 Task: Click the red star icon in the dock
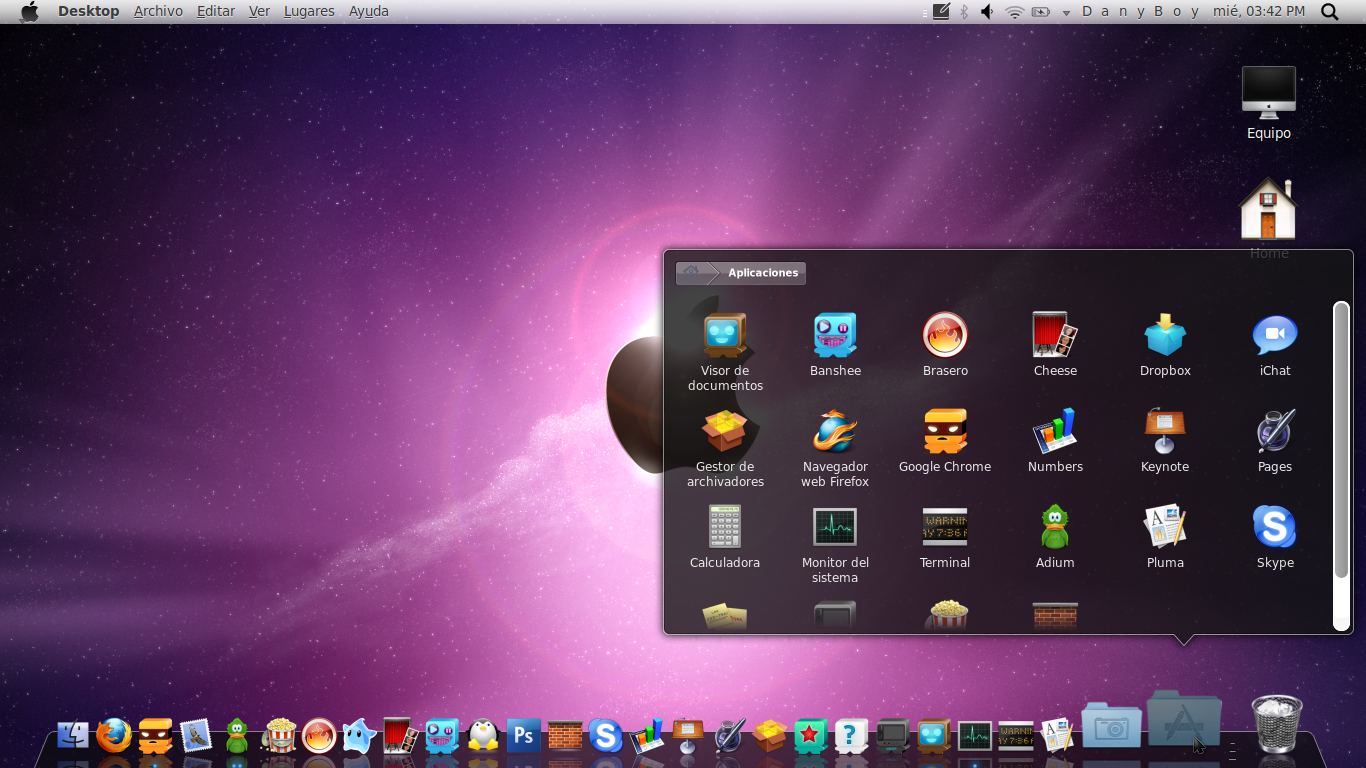coord(810,736)
